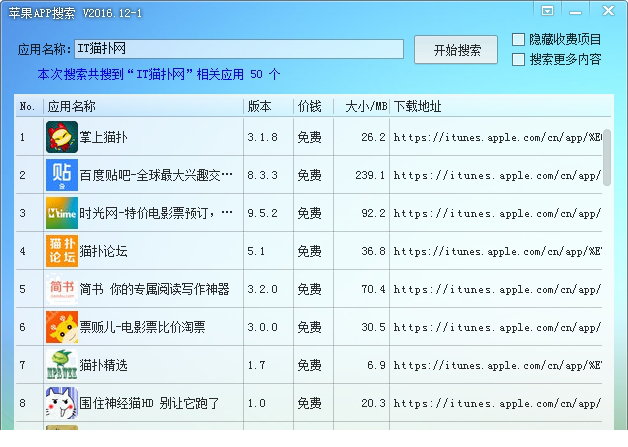This screenshot has width=628, height=447.
Task: Select the 猫扑精选 app name text
Action: tap(103, 365)
